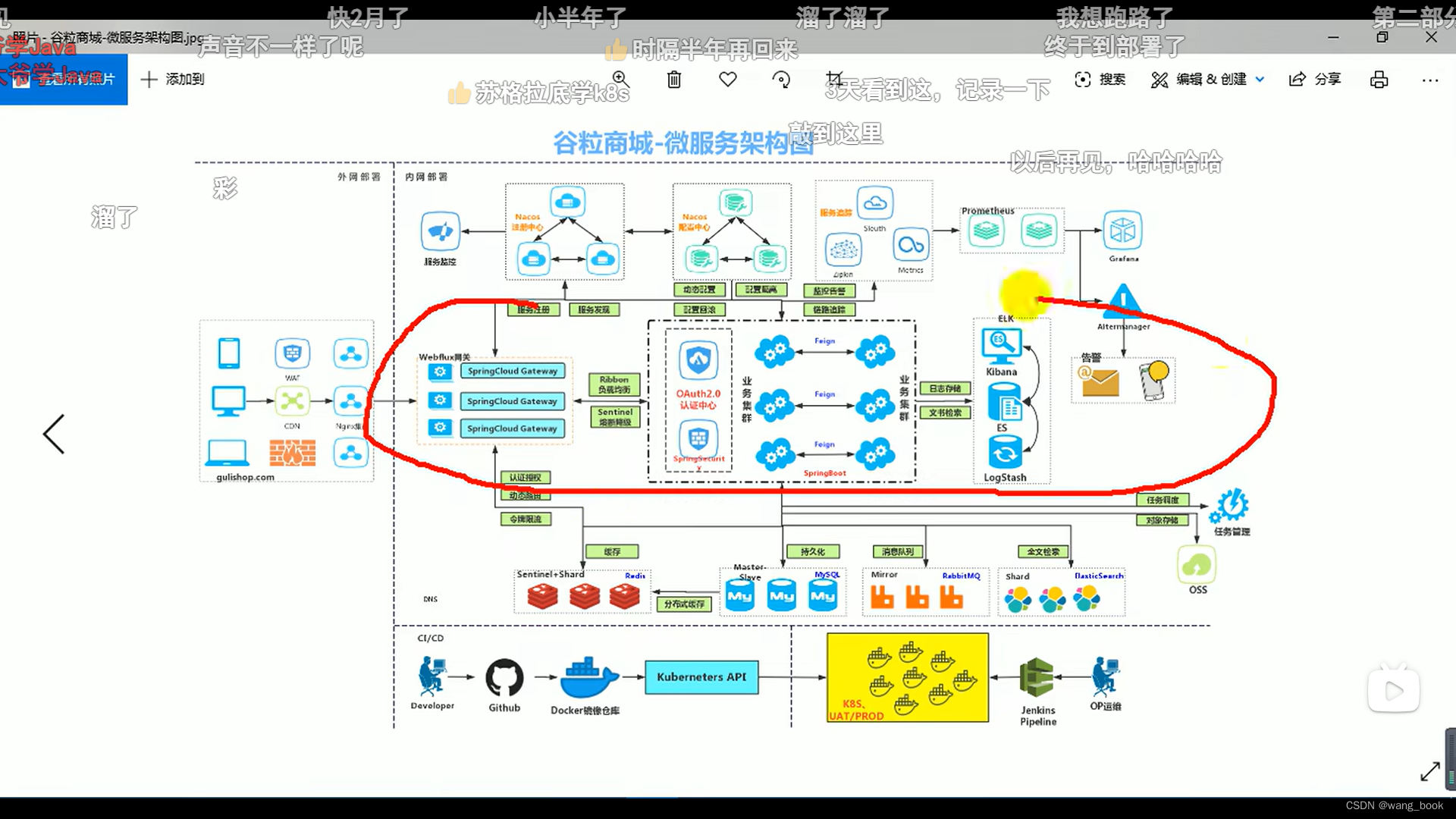Click the Developer figure icon
Viewport: 1456px width, 819px height.
click(x=431, y=676)
